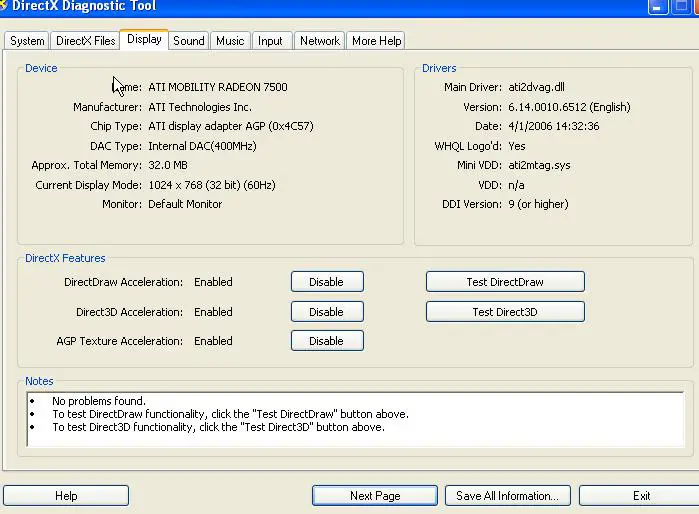The width and height of the screenshot is (699, 514).
Task: Click the ATI MOBILITY RADEON 7500 device name
Action: [217, 87]
